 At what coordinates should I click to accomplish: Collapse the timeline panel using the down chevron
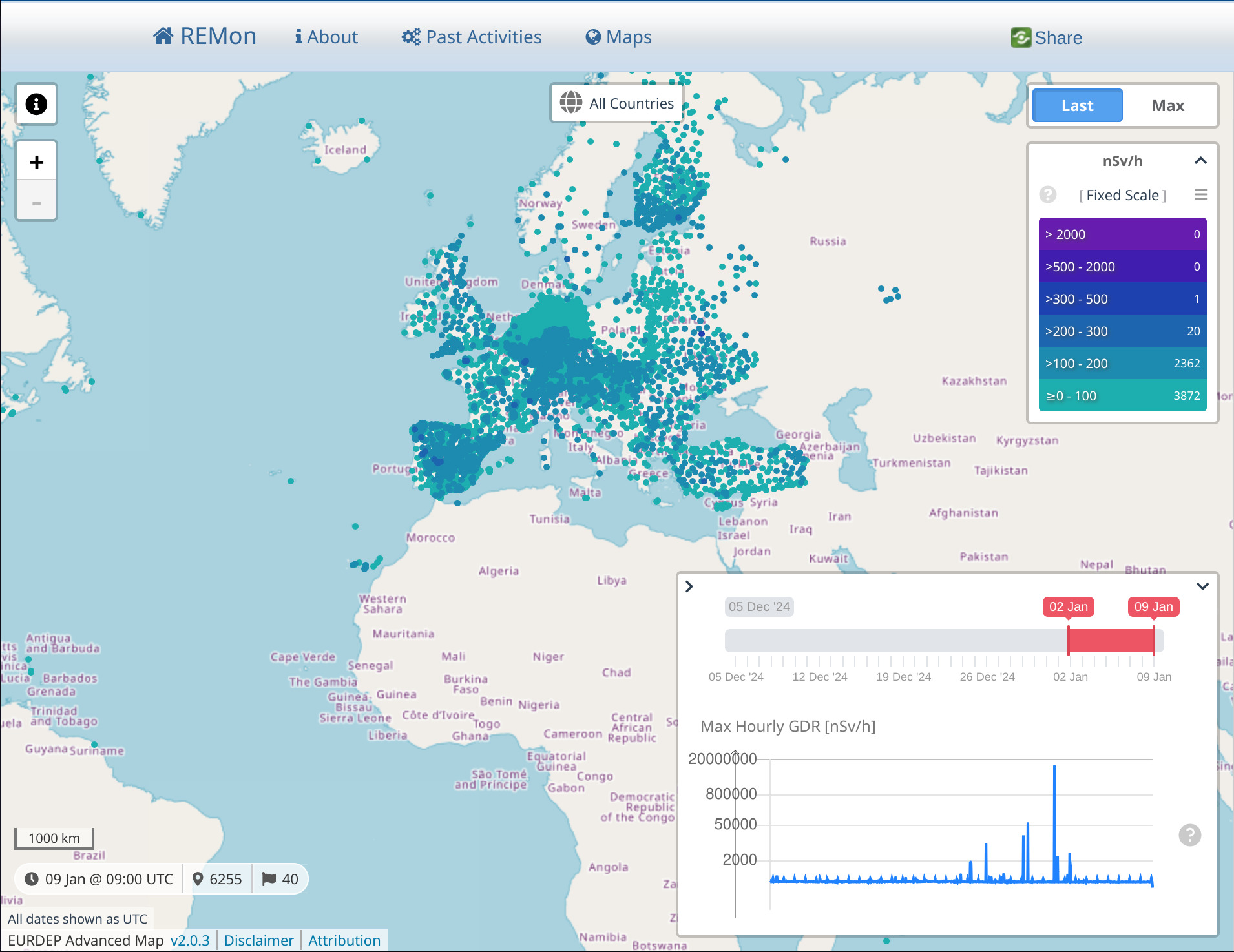click(x=1202, y=586)
